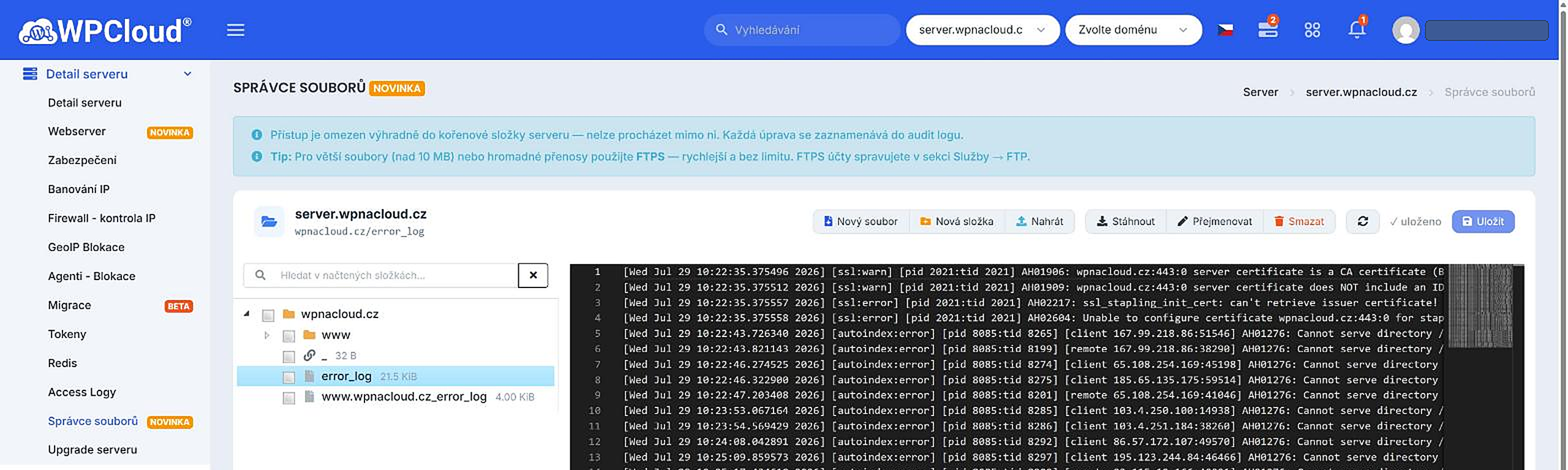Check the wpnacloud.cz root folder checkbox

pyautogui.click(x=268, y=315)
